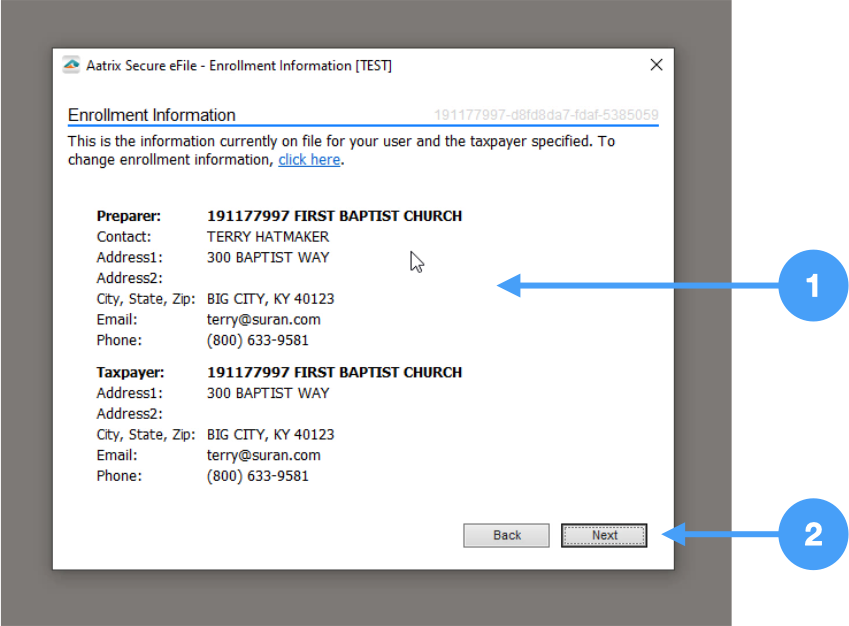
Task: Click the blue numbered callout circle 1
Action: tap(812, 286)
